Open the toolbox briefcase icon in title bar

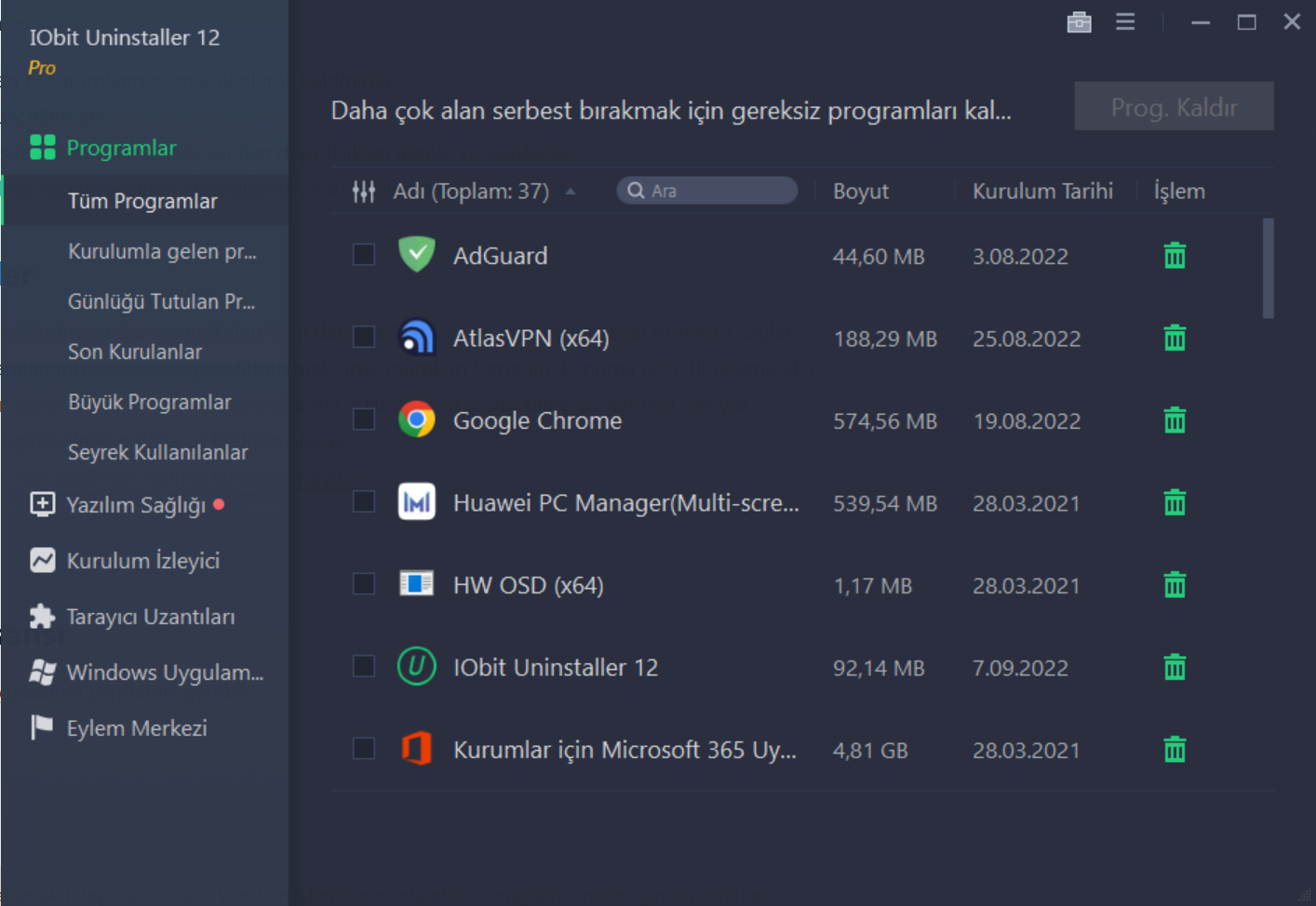click(1080, 21)
